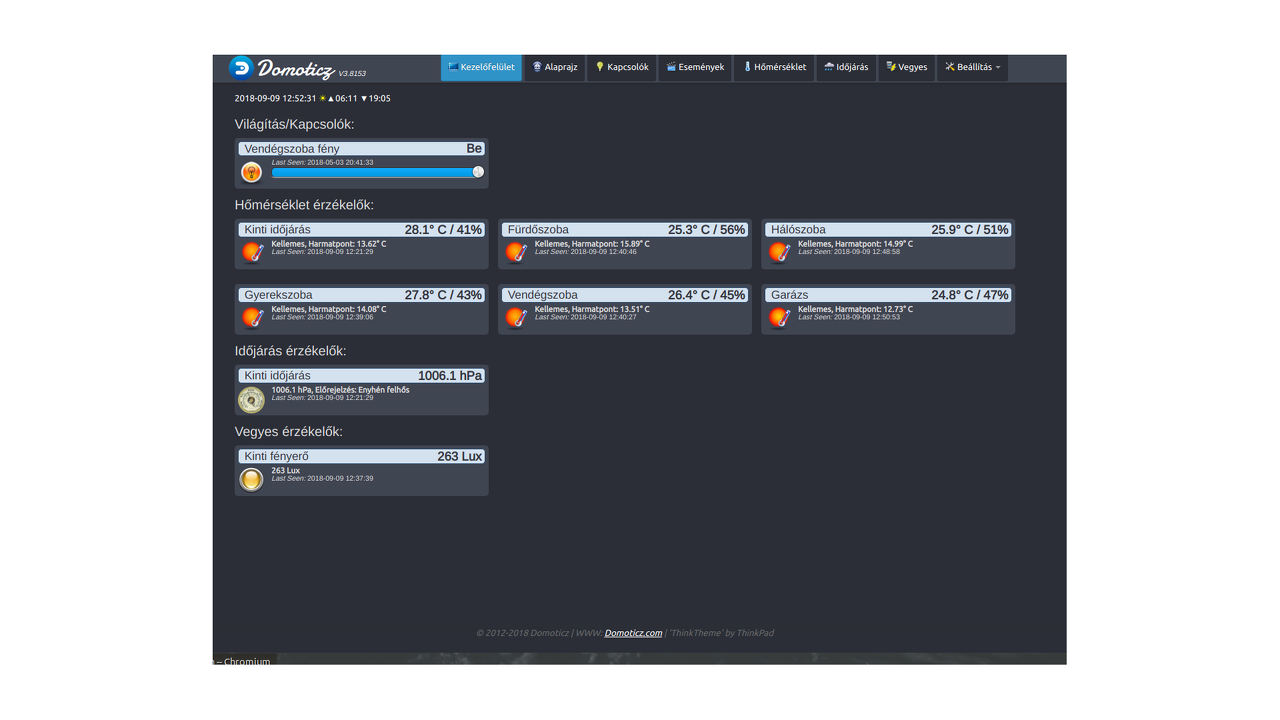This screenshot has width=1280, height=720.
Task: Click the "Világítás/Kapcsolók:" section heading
Action: click(x=295, y=125)
